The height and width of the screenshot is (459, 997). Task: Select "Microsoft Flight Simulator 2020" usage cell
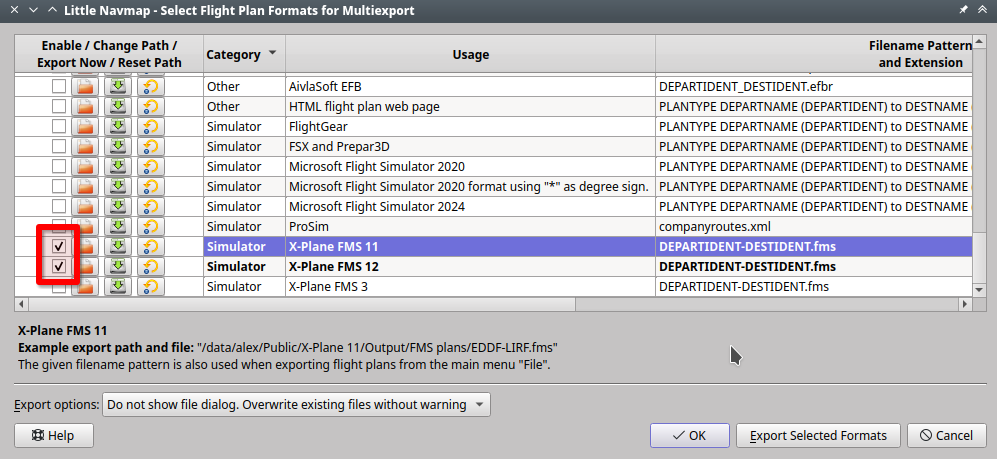(x=471, y=167)
